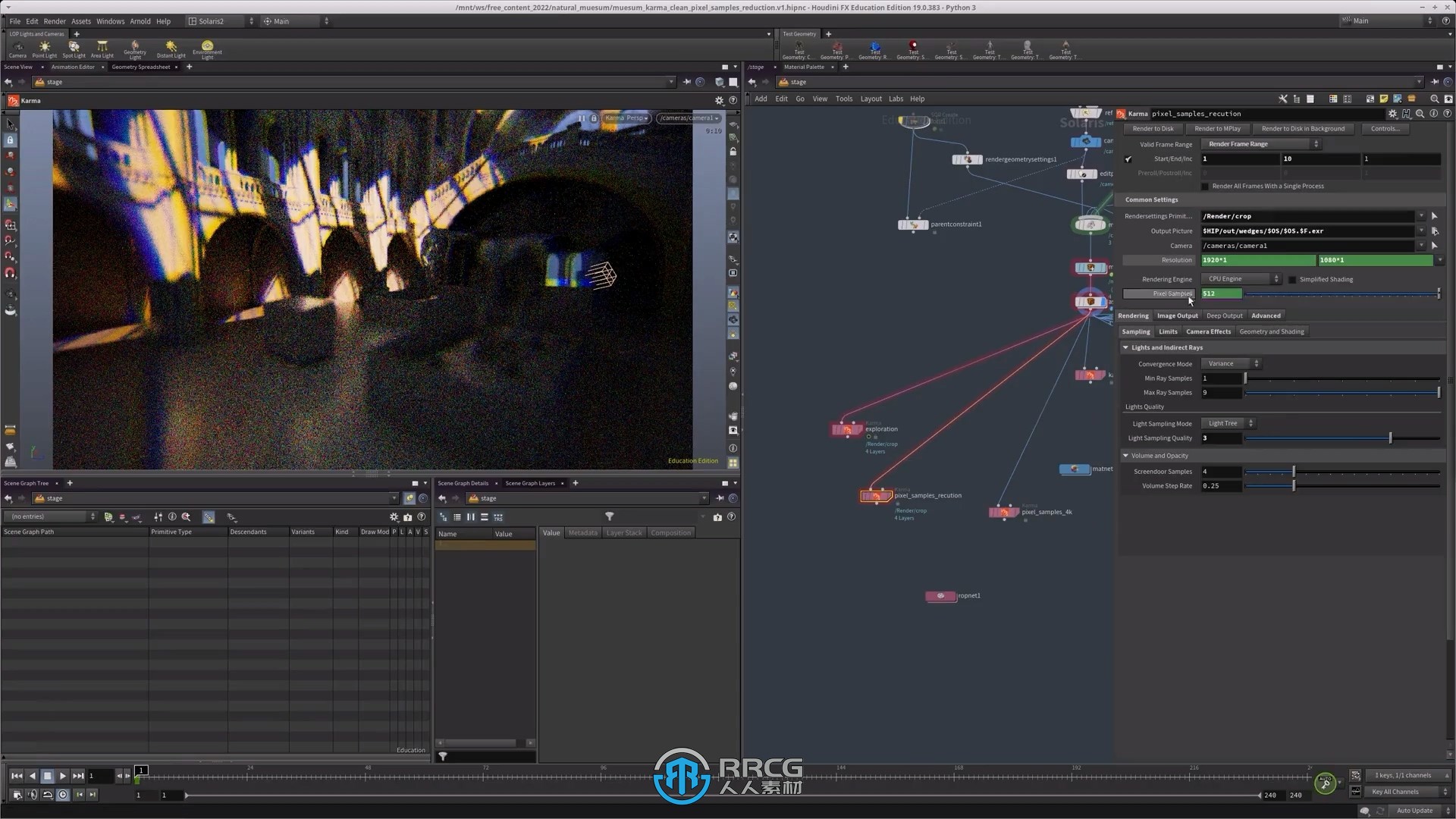This screenshot has width=1456, height=819.
Task: Click the Controls... button
Action: 1385,129
